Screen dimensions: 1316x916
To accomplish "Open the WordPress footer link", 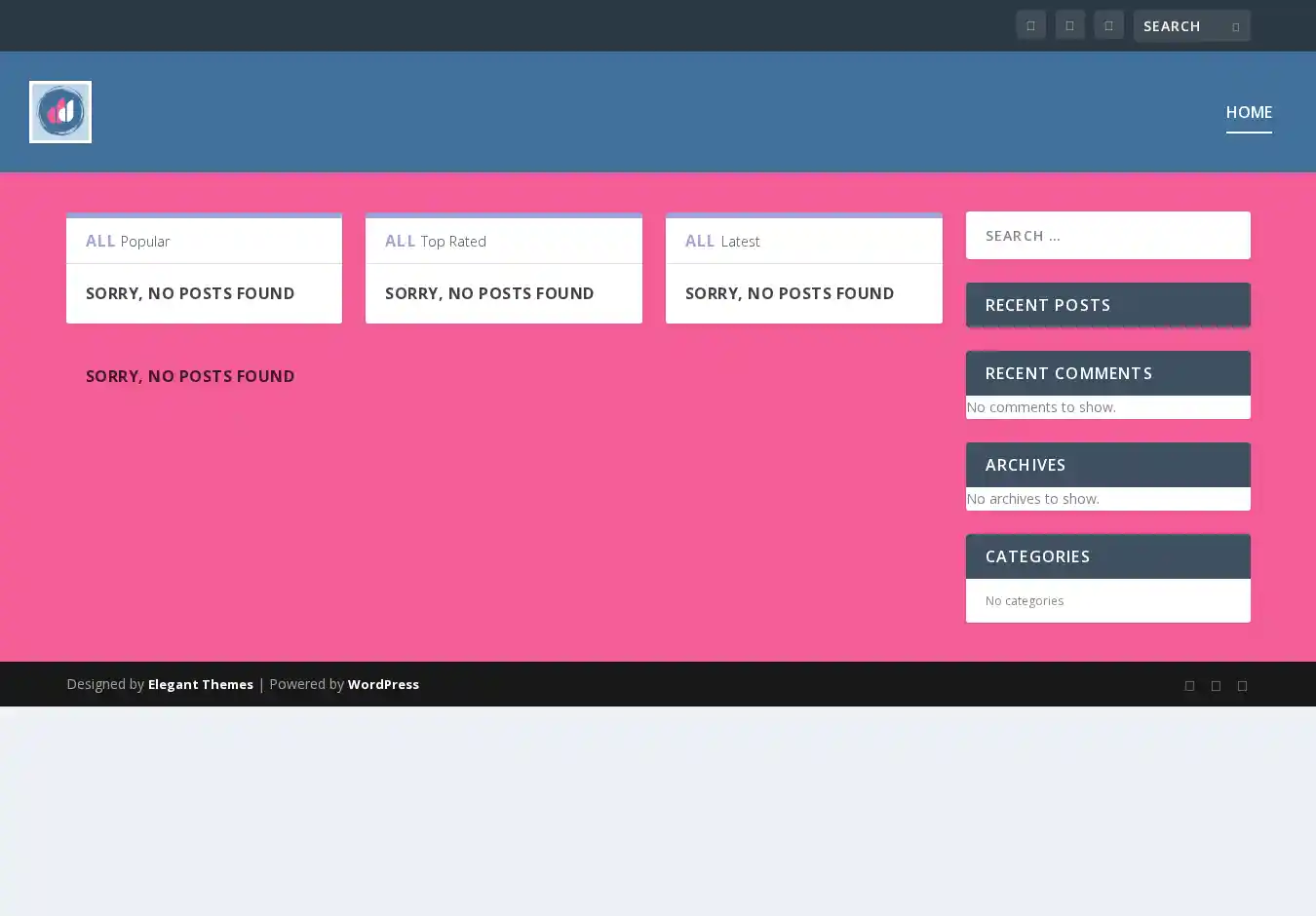I will click(383, 685).
